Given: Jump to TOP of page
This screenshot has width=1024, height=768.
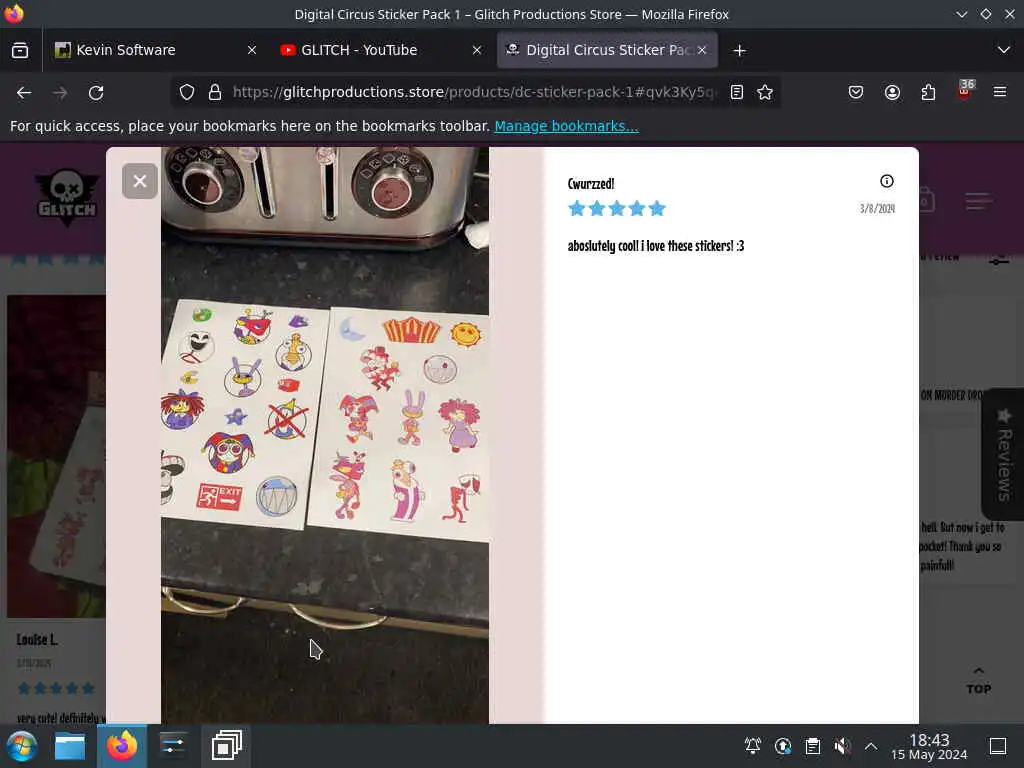Looking at the screenshot, I should tap(978, 681).
